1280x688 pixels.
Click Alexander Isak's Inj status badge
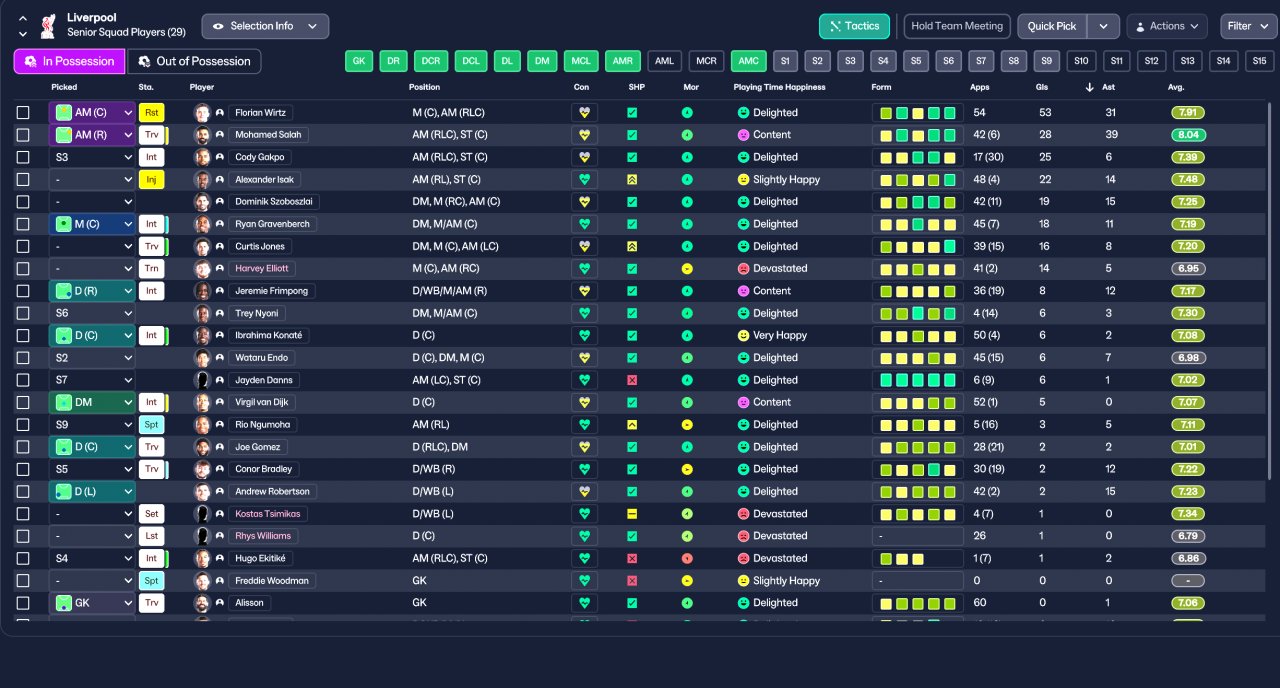[x=151, y=179]
